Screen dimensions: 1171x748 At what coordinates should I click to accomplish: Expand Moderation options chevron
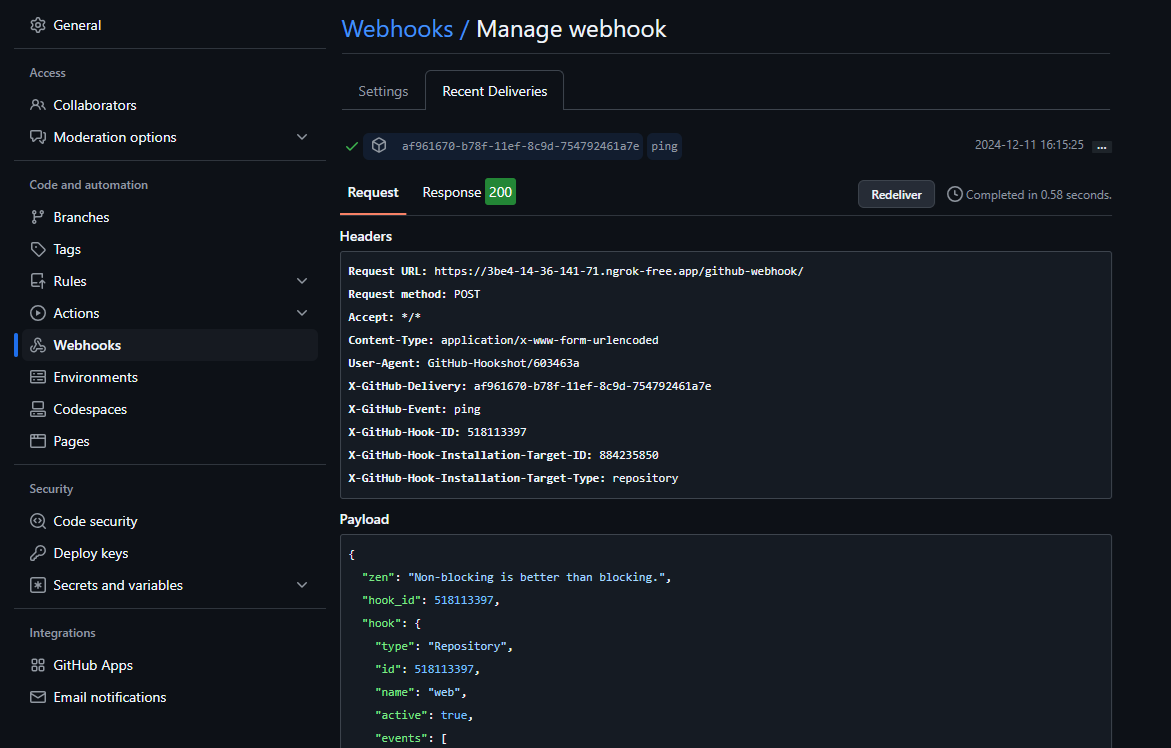click(x=302, y=137)
